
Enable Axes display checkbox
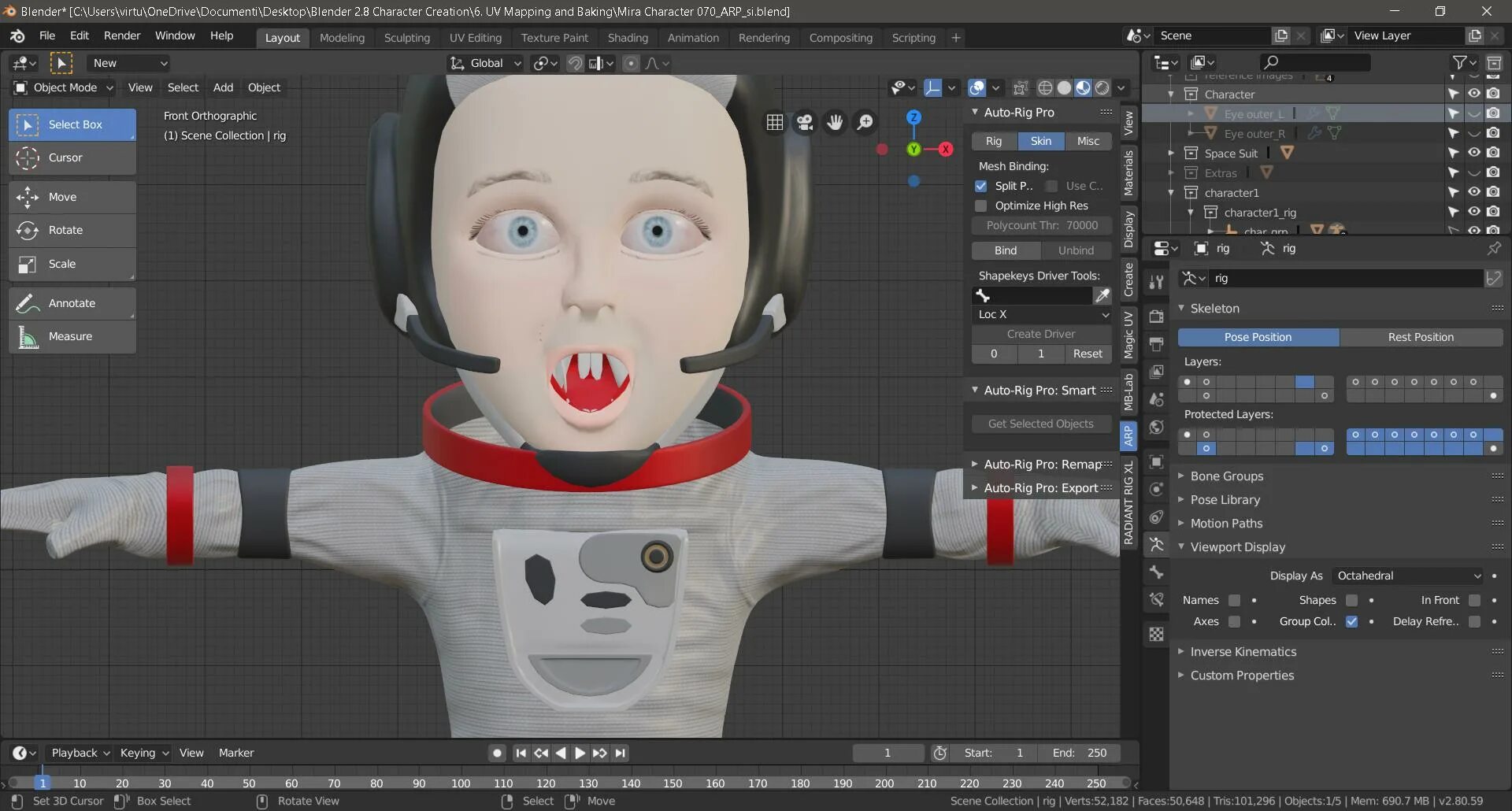point(1234,621)
